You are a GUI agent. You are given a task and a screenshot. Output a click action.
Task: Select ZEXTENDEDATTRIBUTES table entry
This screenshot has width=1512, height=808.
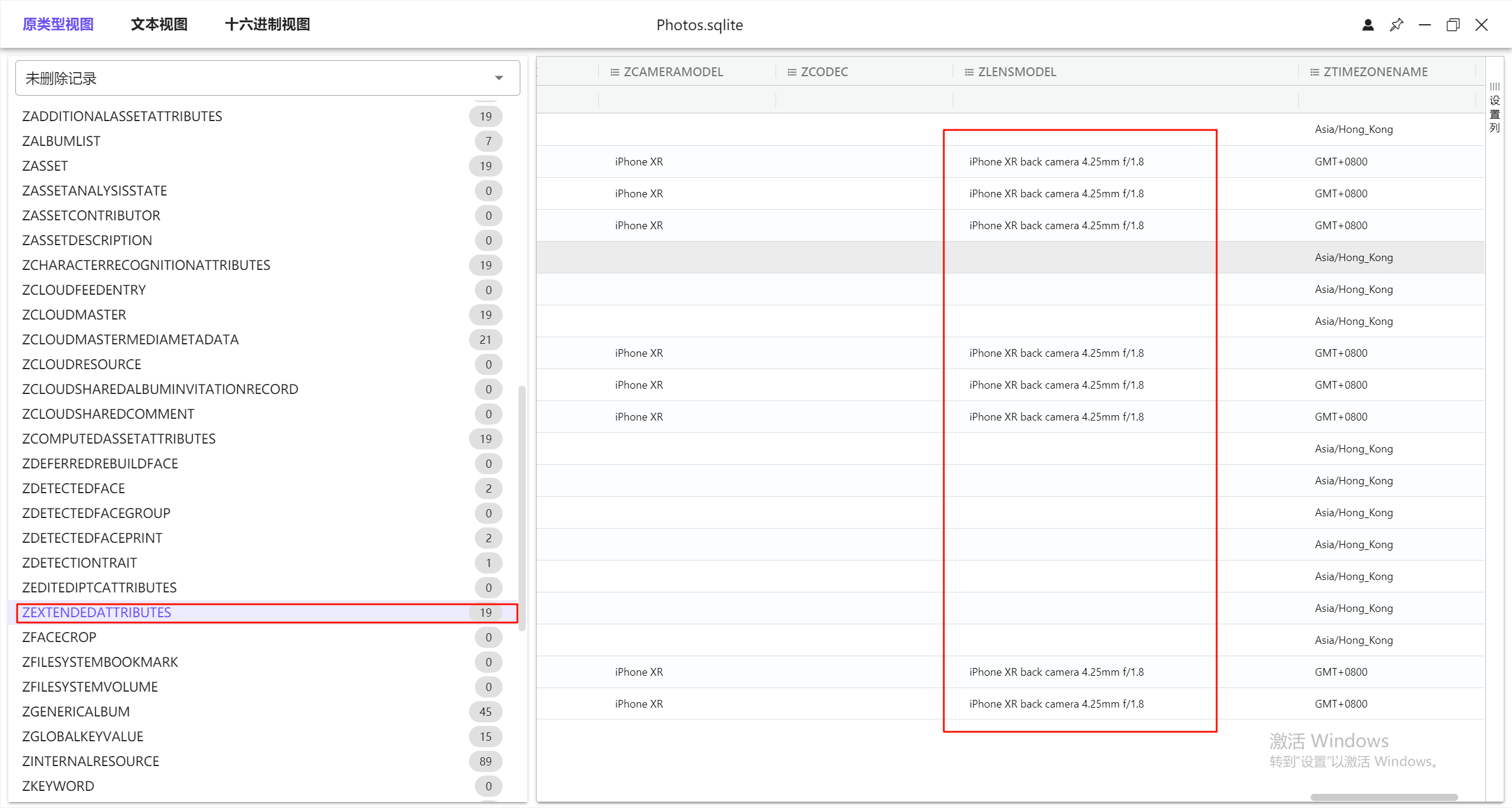tap(96, 612)
